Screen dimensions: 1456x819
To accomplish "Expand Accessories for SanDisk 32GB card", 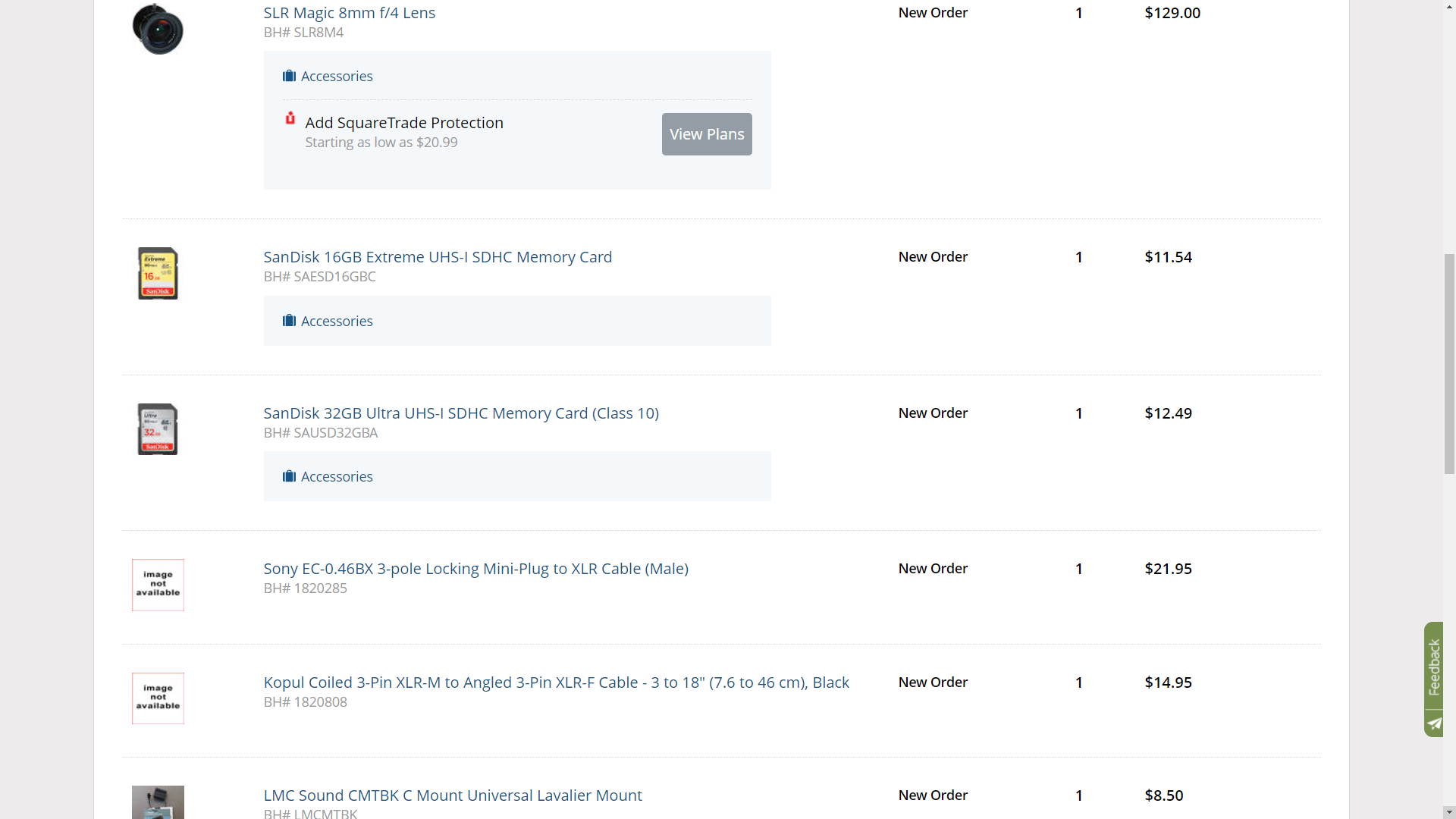I will point(337,476).
